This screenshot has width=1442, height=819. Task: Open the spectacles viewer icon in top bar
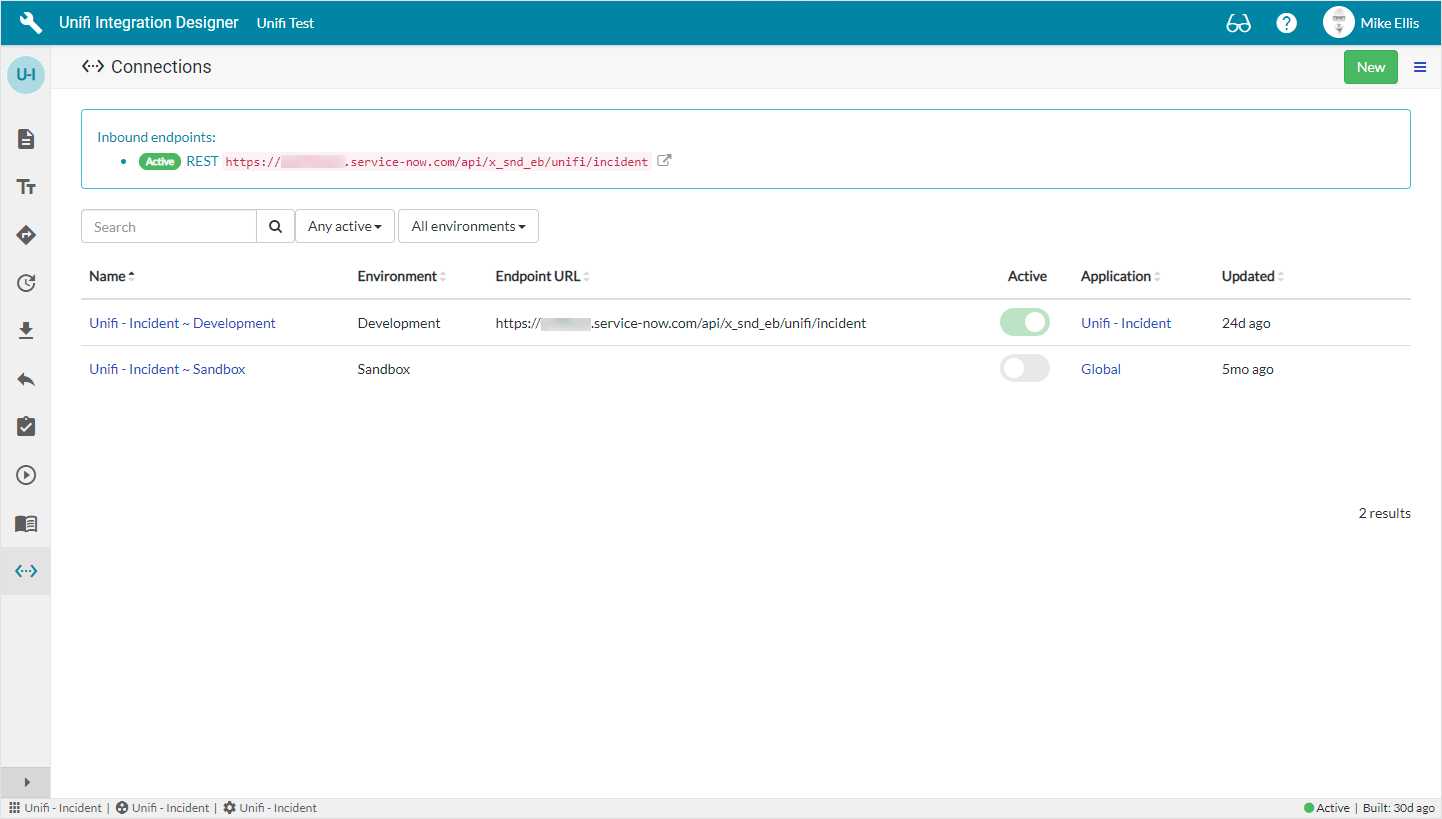(x=1238, y=22)
